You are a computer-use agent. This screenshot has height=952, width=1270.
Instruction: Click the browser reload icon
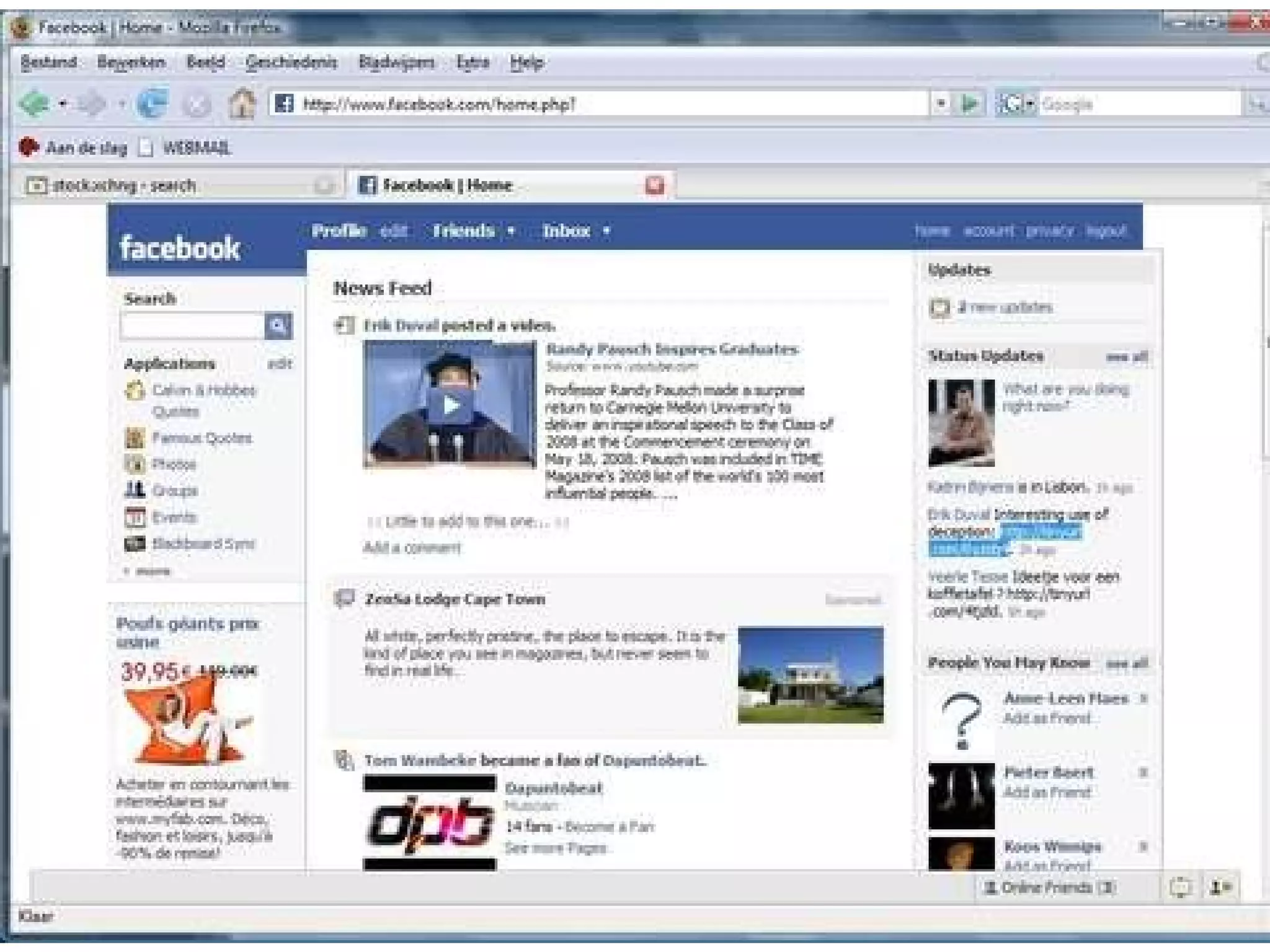point(152,104)
